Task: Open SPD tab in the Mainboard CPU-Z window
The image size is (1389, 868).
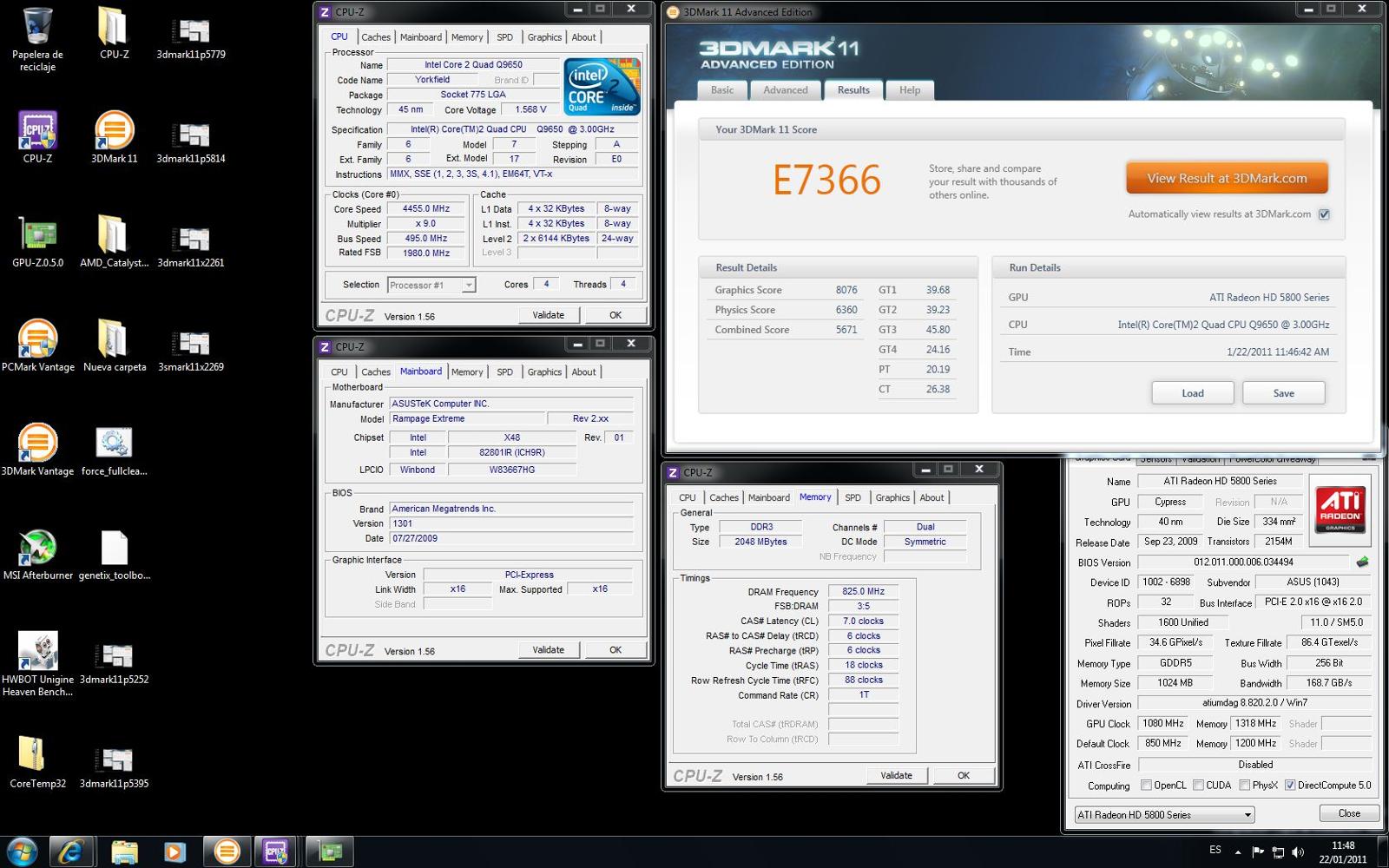Action: click(x=504, y=372)
